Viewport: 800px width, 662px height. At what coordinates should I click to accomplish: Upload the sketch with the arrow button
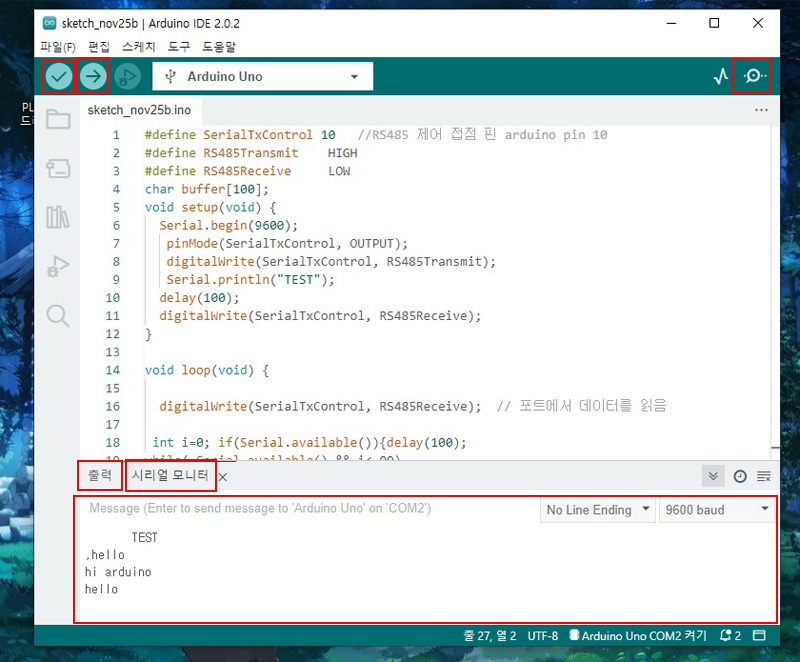click(93, 77)
